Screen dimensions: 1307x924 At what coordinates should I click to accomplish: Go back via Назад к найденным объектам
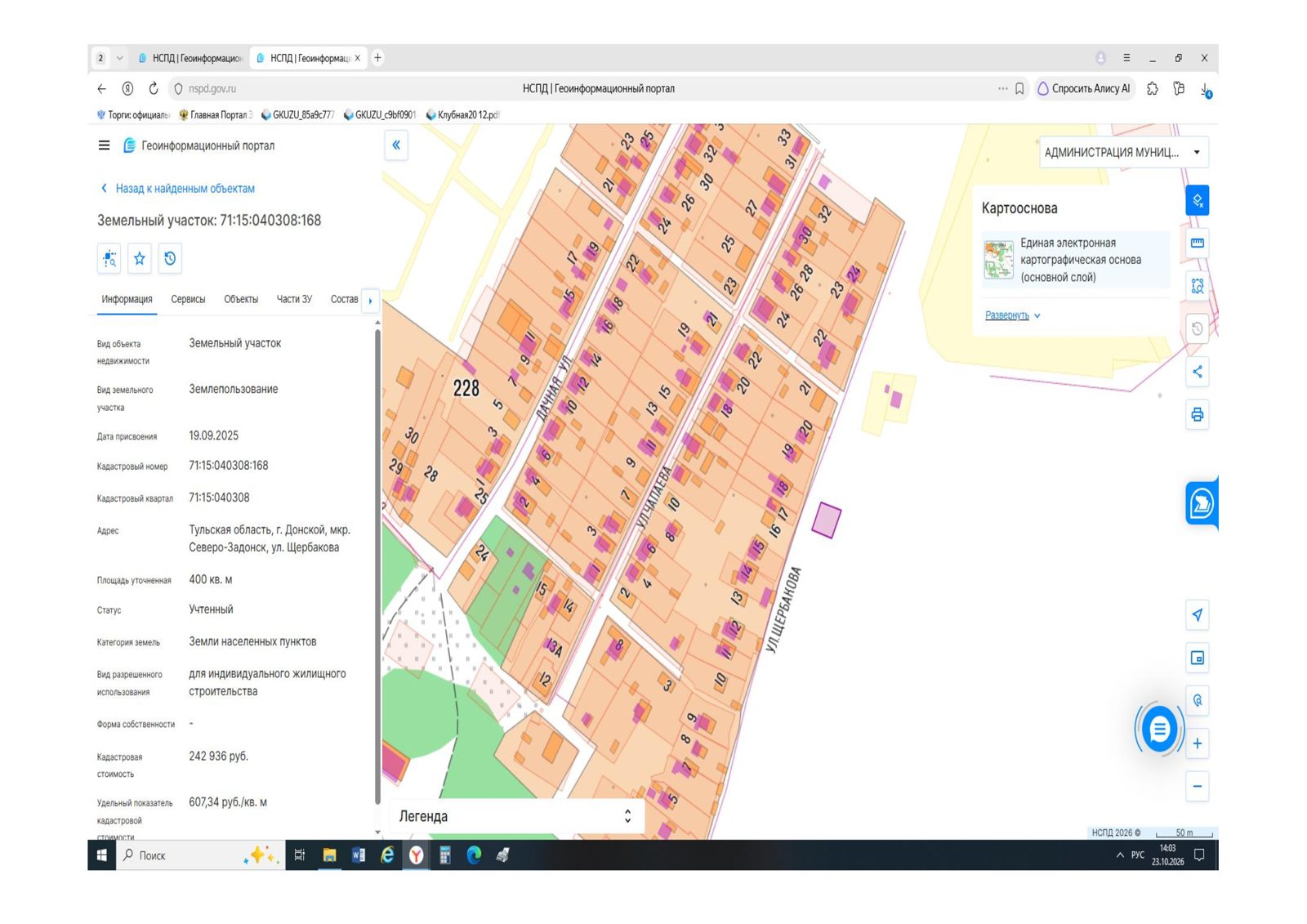tap(178, 189)
